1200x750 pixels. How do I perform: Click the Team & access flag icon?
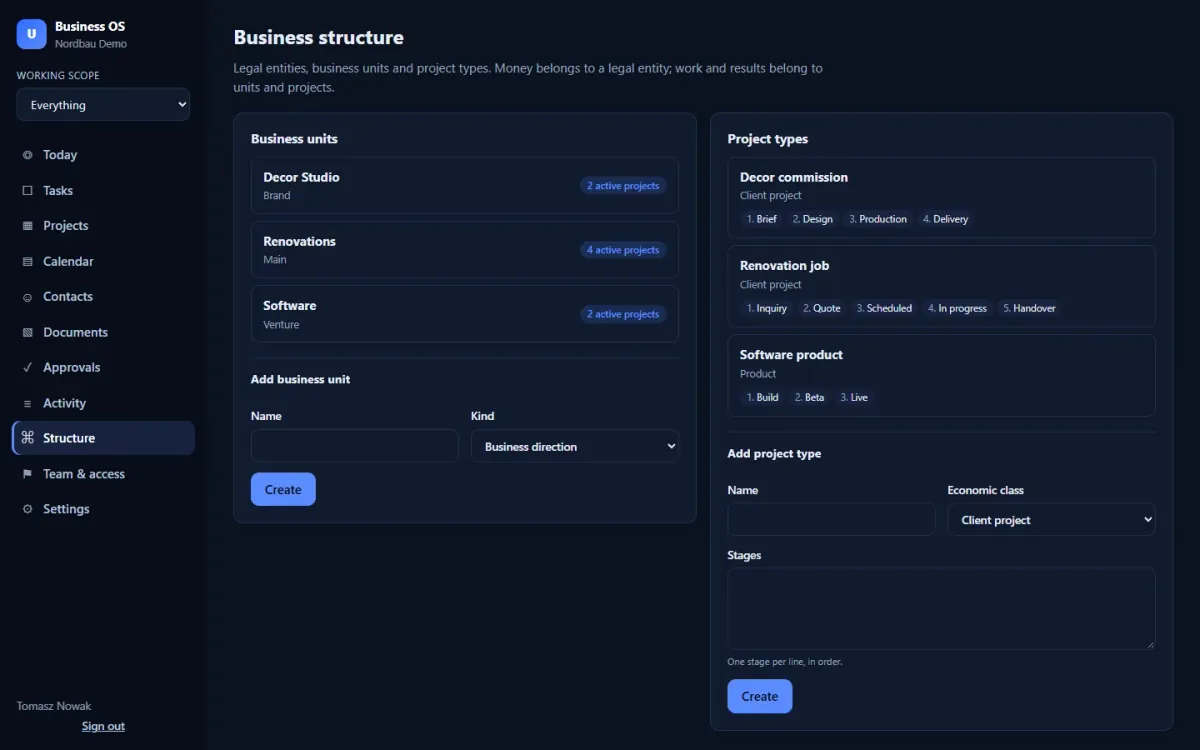pyautogui.click(x=27, y=474)
